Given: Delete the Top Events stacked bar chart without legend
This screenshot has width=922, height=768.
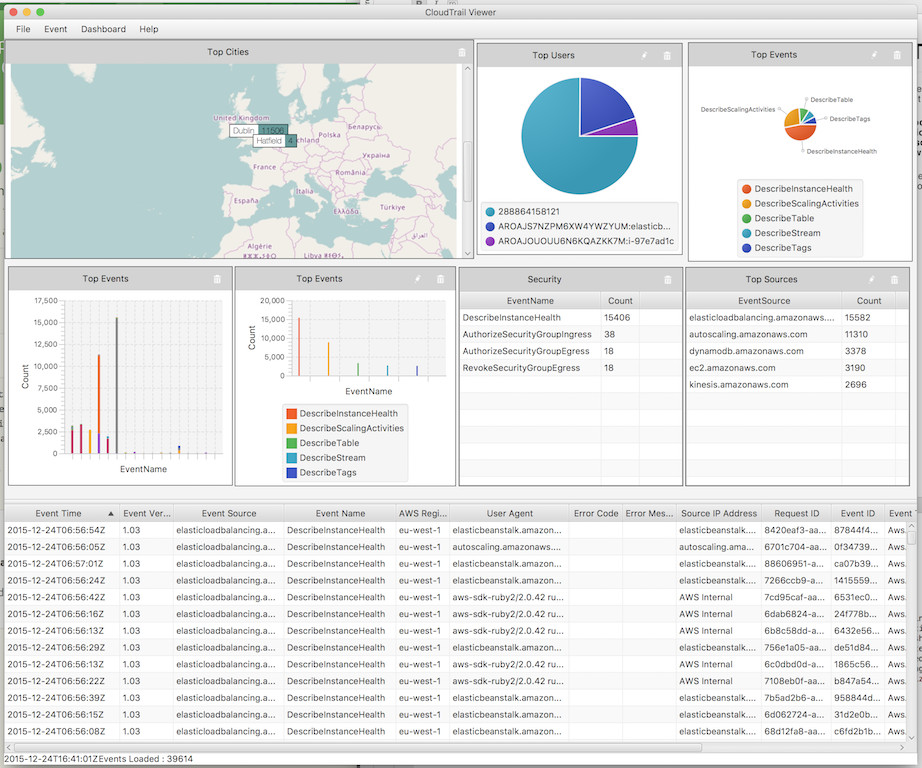Looking at the screenshot, I should click(x=217, y=279).
